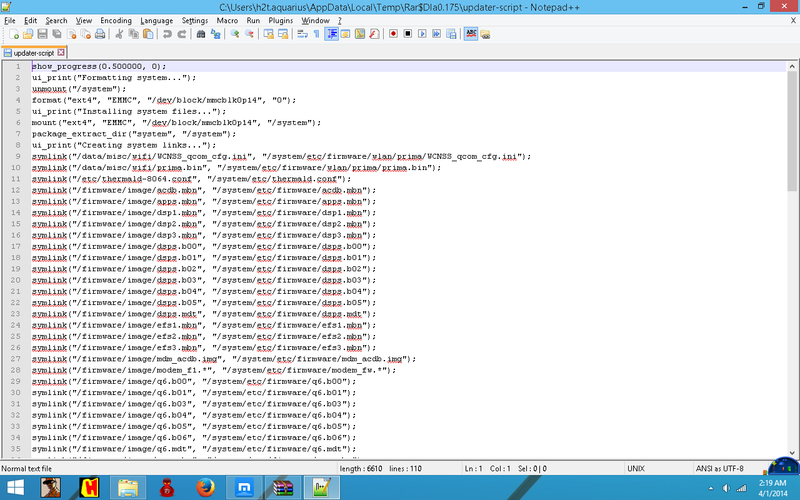Create a new document with New icon
Viewport: 800px width, 500px height.
pos(14,34)
